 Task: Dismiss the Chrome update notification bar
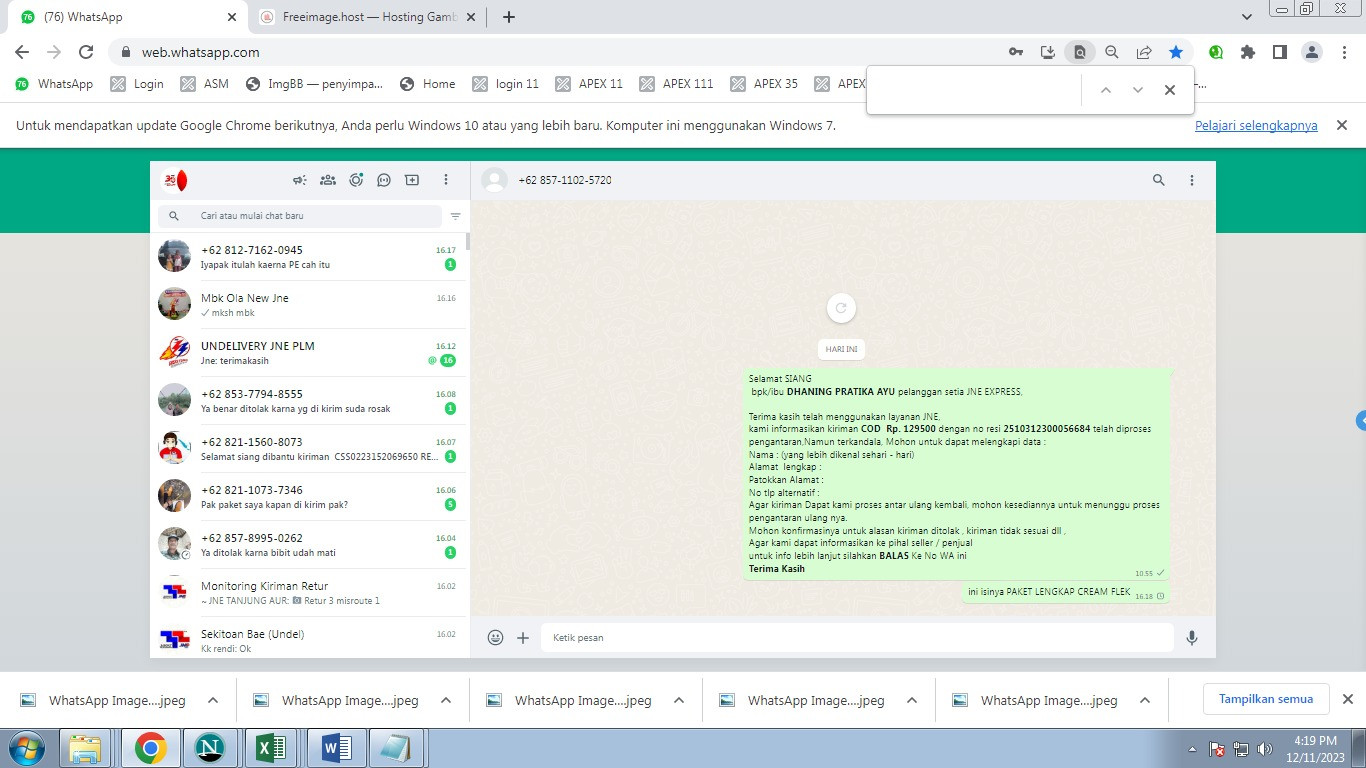click(1342, 126)
